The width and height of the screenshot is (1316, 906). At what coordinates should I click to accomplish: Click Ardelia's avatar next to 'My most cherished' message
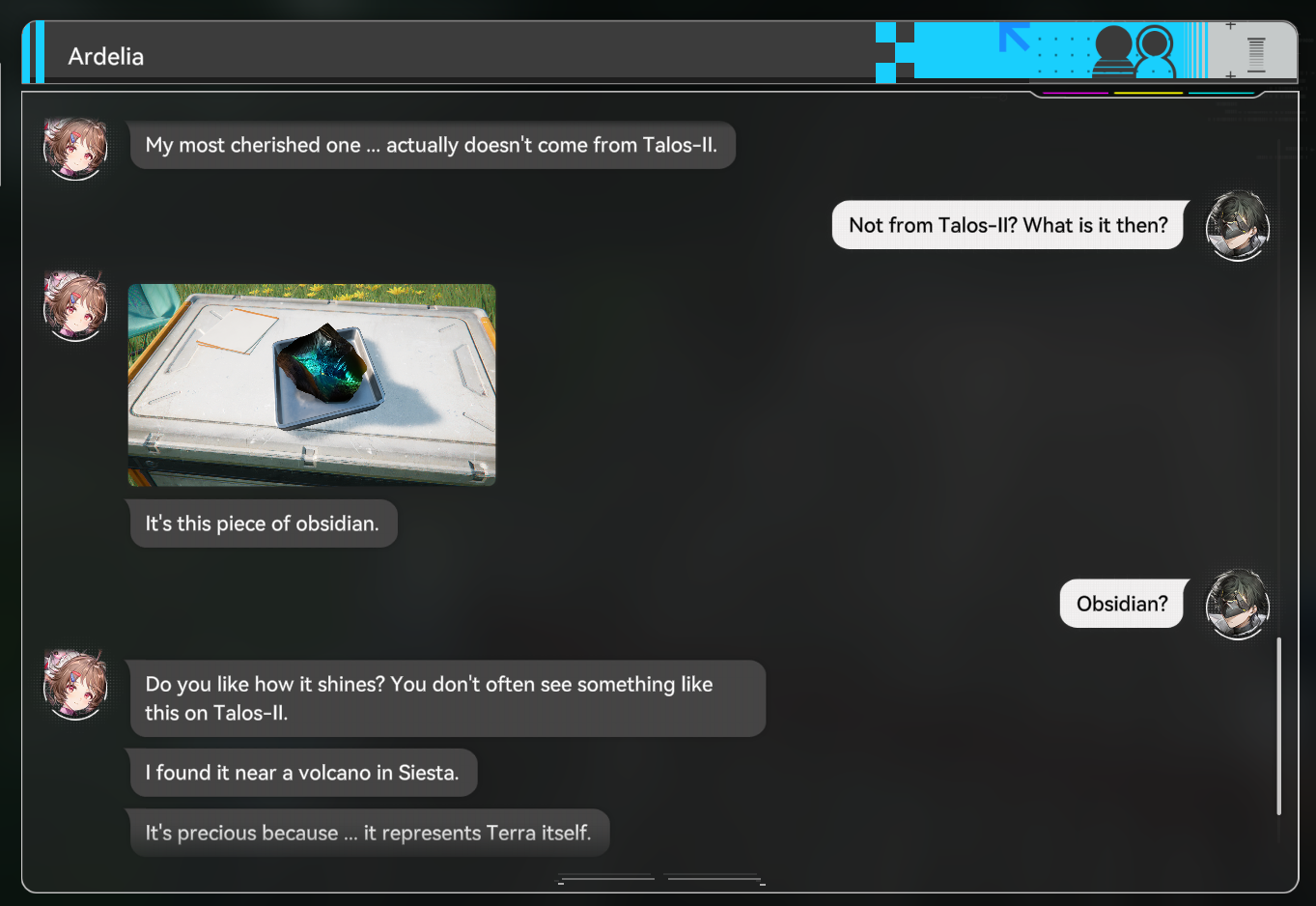click(75, 149)
